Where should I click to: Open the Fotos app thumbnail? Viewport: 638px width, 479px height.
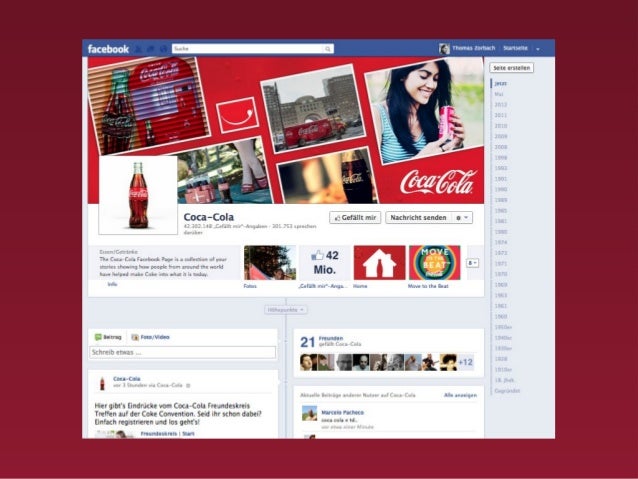(270, 262)
